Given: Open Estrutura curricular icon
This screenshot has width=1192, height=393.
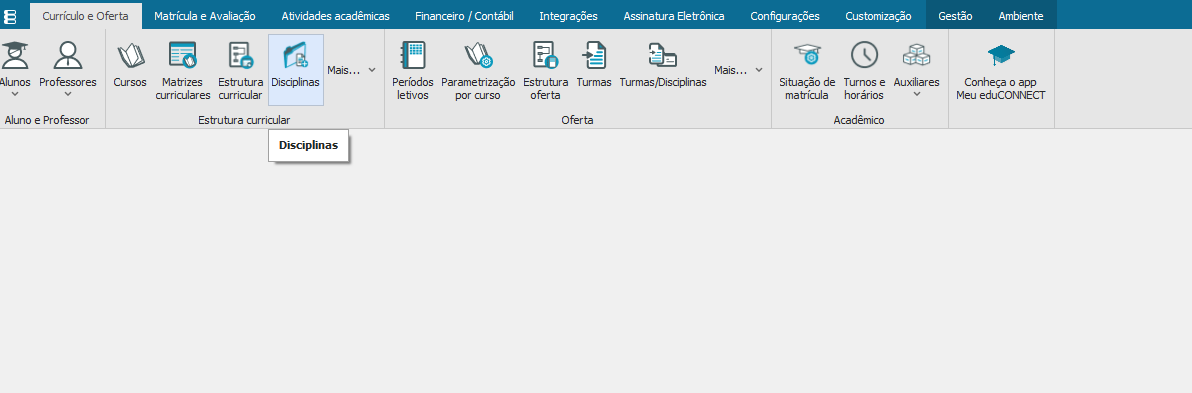Looking at the screenshot, I should click(x=240, y=55).
